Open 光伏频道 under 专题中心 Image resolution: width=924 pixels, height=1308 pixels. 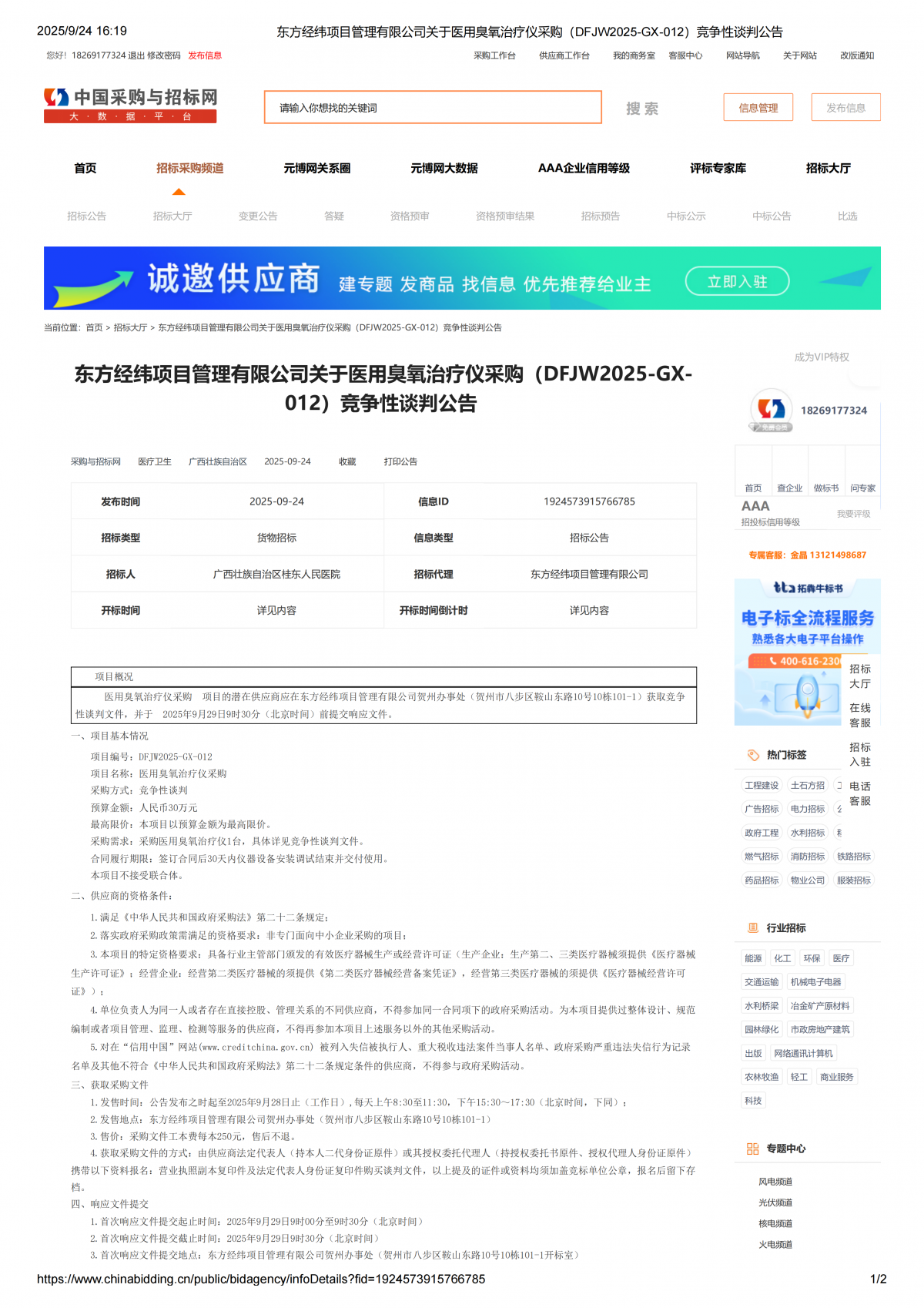tap(775, 1202)
